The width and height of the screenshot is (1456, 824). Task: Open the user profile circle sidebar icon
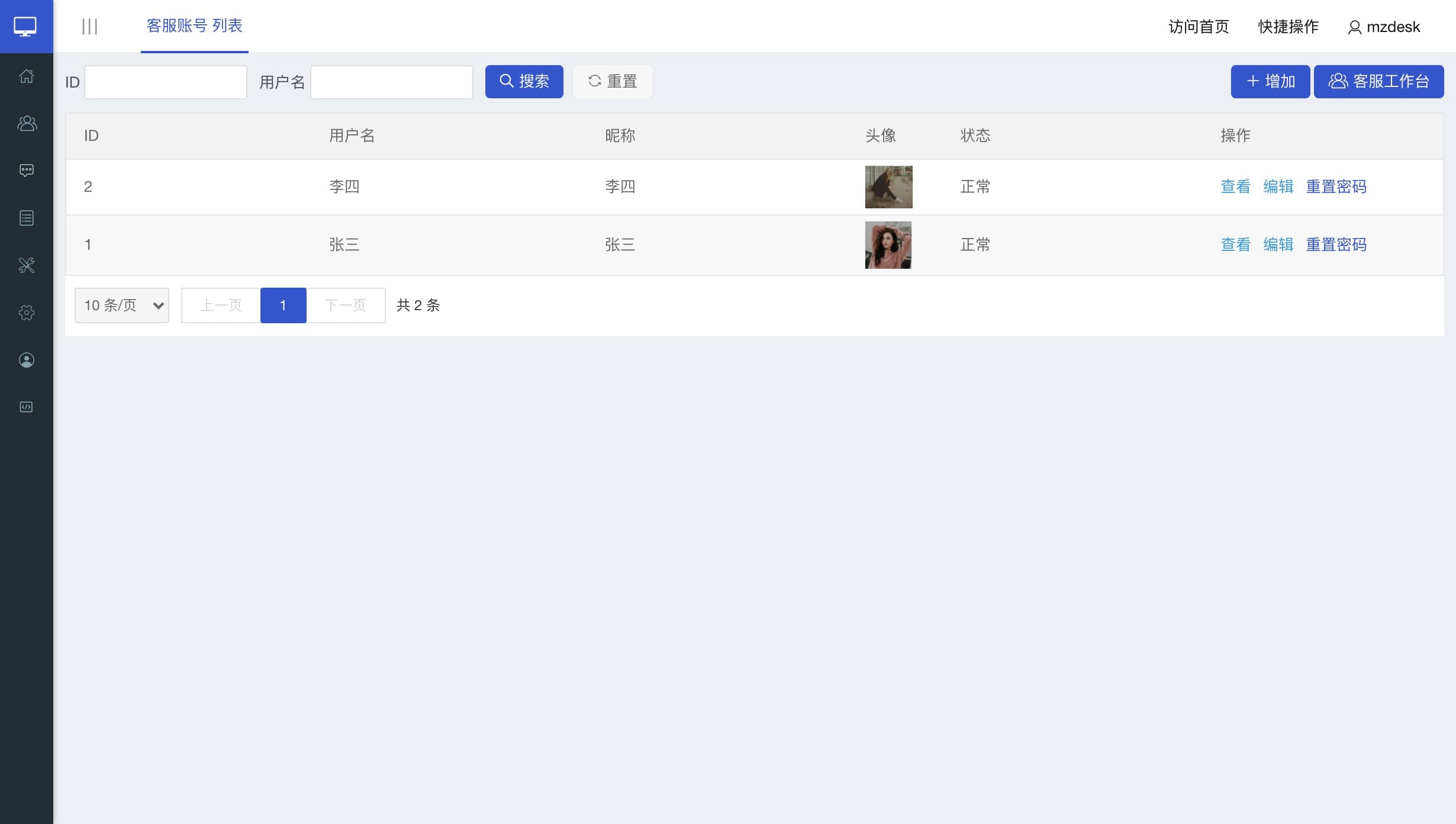pyautogui.click(x=27, y=360)
